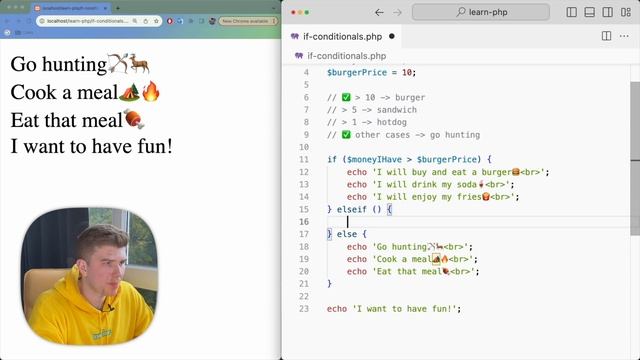The height and width of the screenshot is (360, 640).
Task: Place cursor inside elseif parentheses
Action: (377, 209)
